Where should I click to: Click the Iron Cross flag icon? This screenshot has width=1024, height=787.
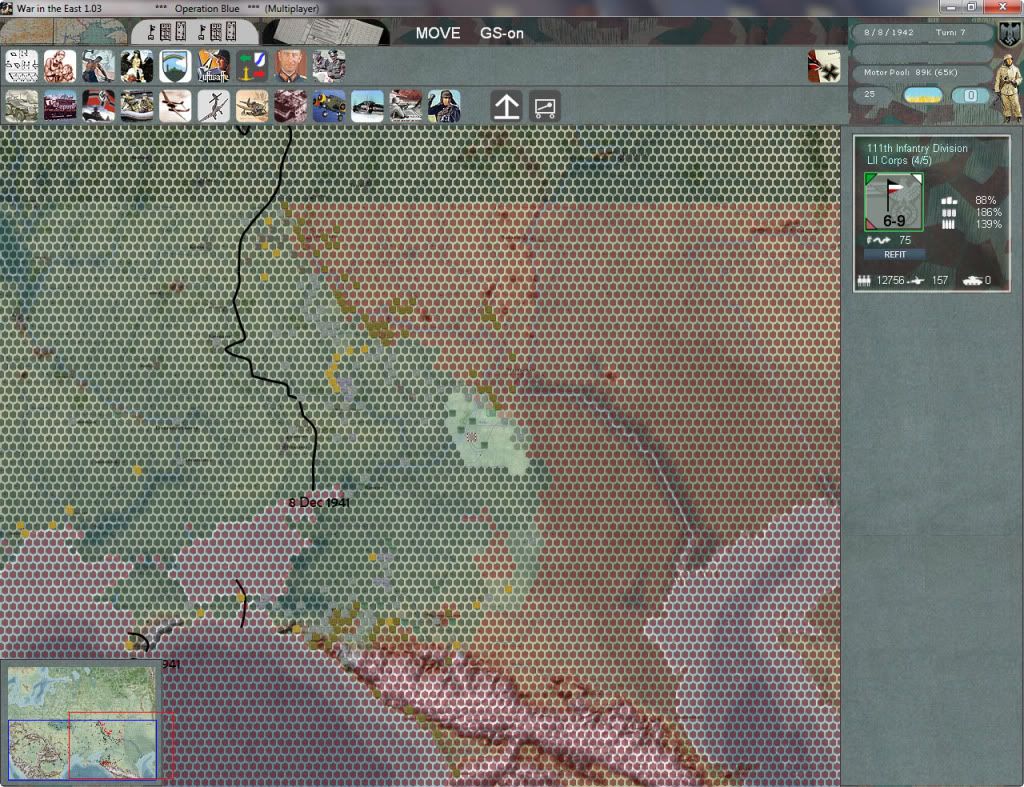pos(824,67)
